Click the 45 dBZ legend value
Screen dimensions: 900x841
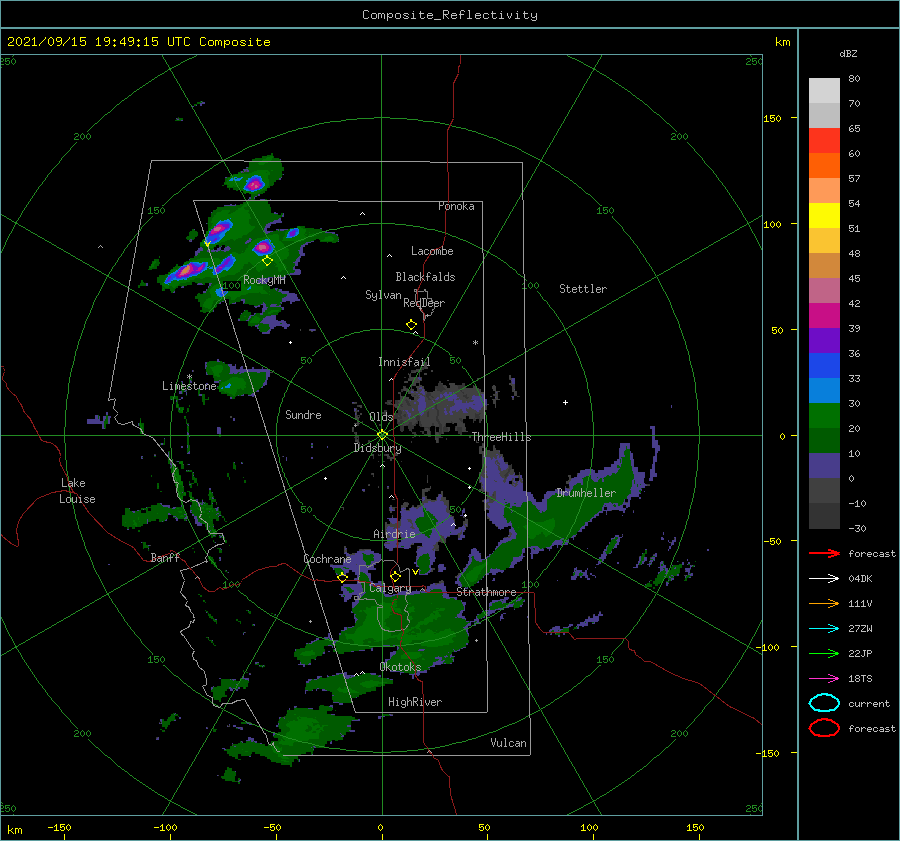coord(854,278)
